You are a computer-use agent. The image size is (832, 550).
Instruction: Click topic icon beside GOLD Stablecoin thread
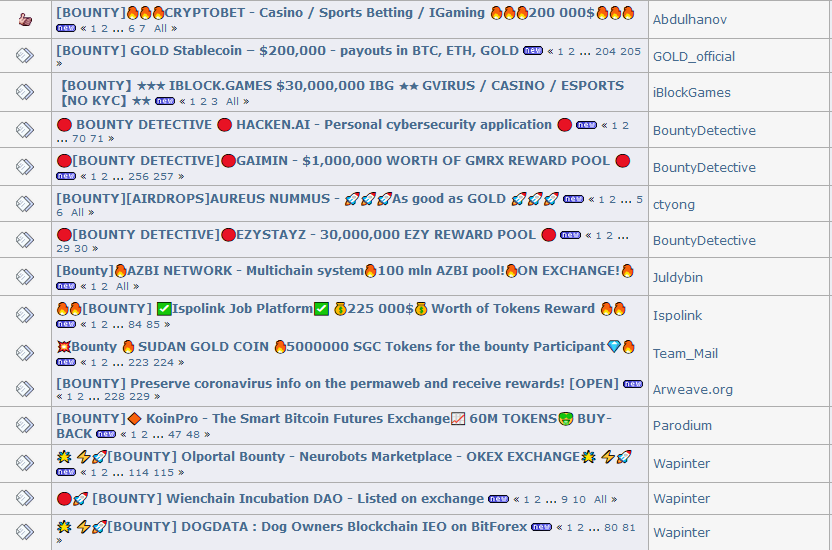click(25, 55)
